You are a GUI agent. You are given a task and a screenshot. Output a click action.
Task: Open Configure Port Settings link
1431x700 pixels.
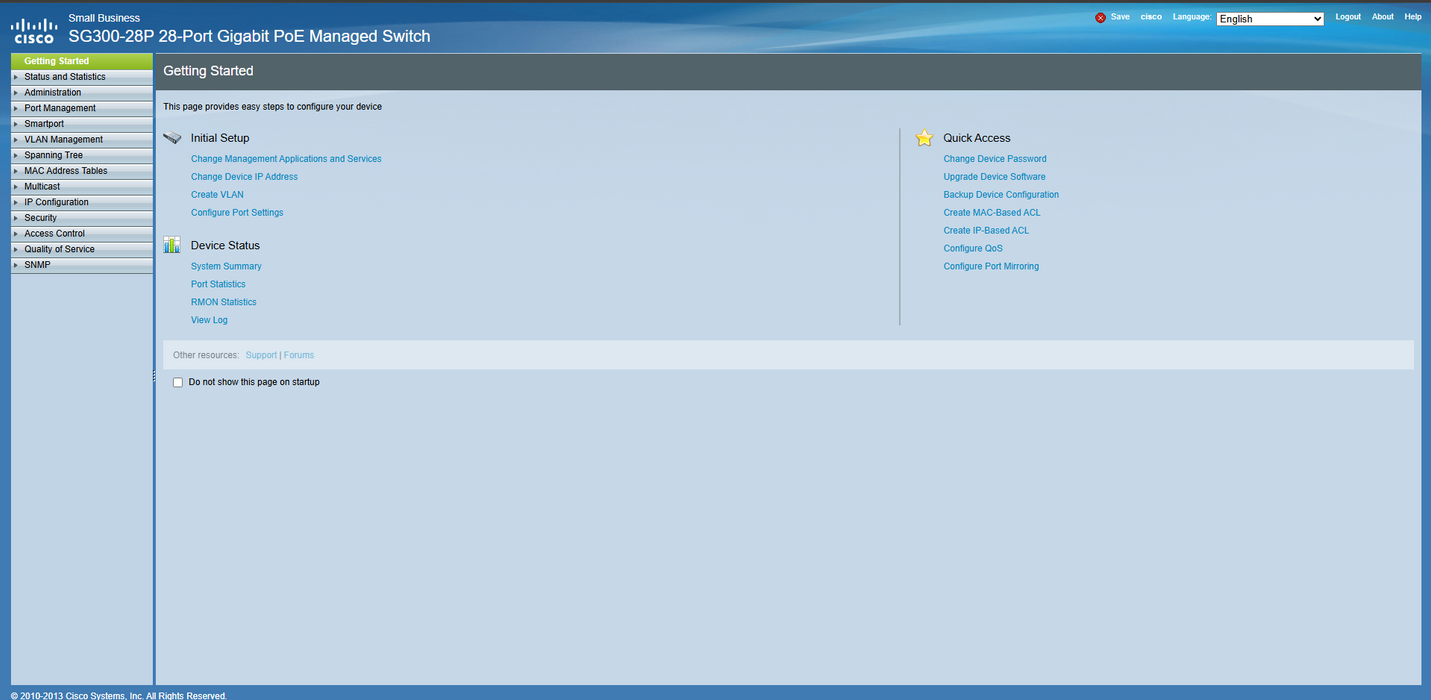[237, 213]
